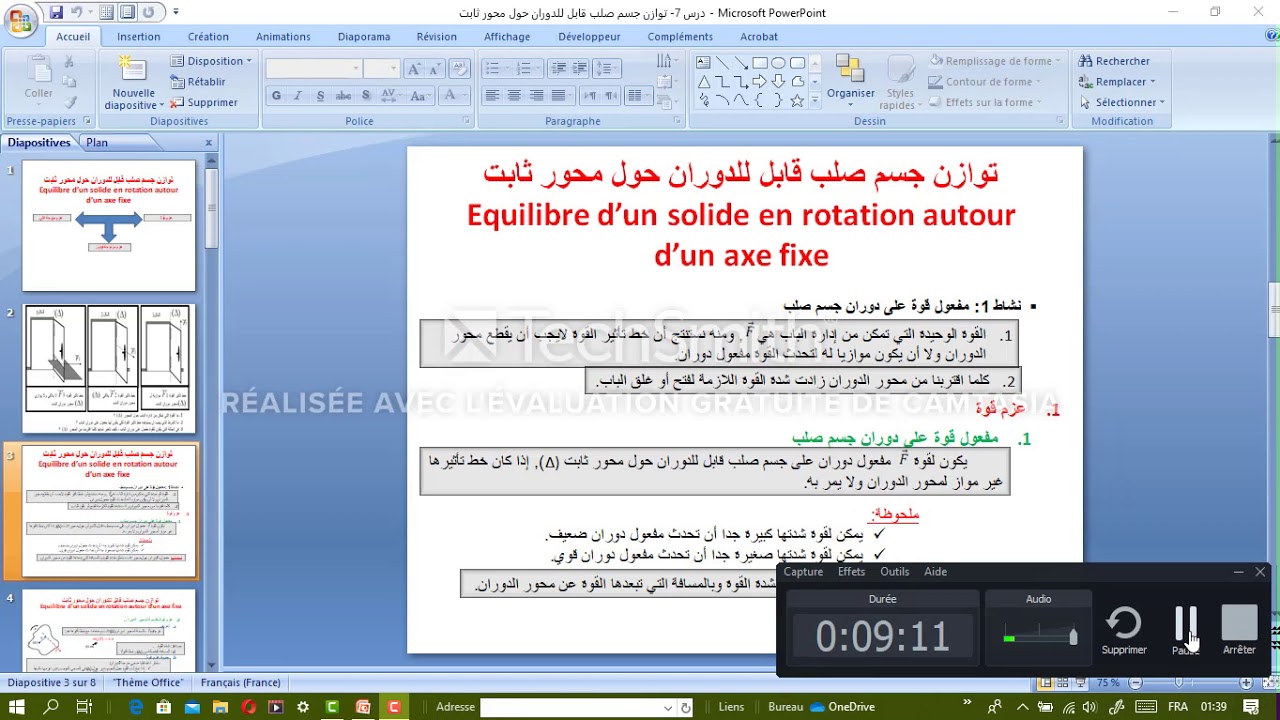The image size is (1280, 720).
Task: Open Animations ribbon tab
Action: [x=283, y=36]
